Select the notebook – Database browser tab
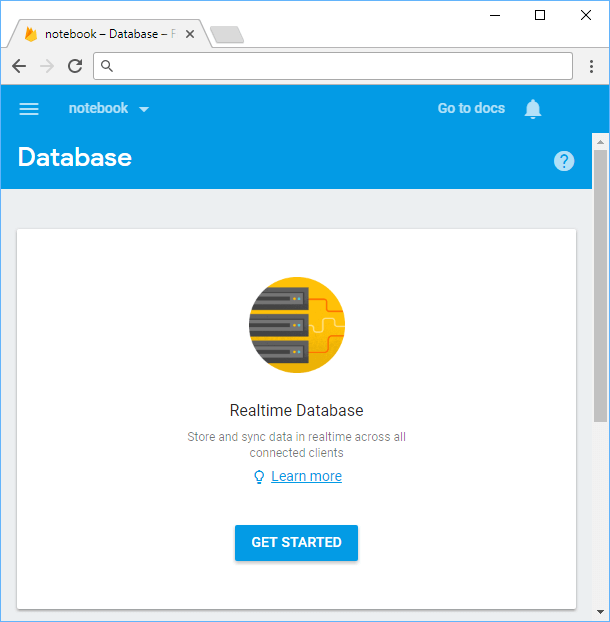The width and height of the screenshot is (610, 622). (x=110, y=34)
